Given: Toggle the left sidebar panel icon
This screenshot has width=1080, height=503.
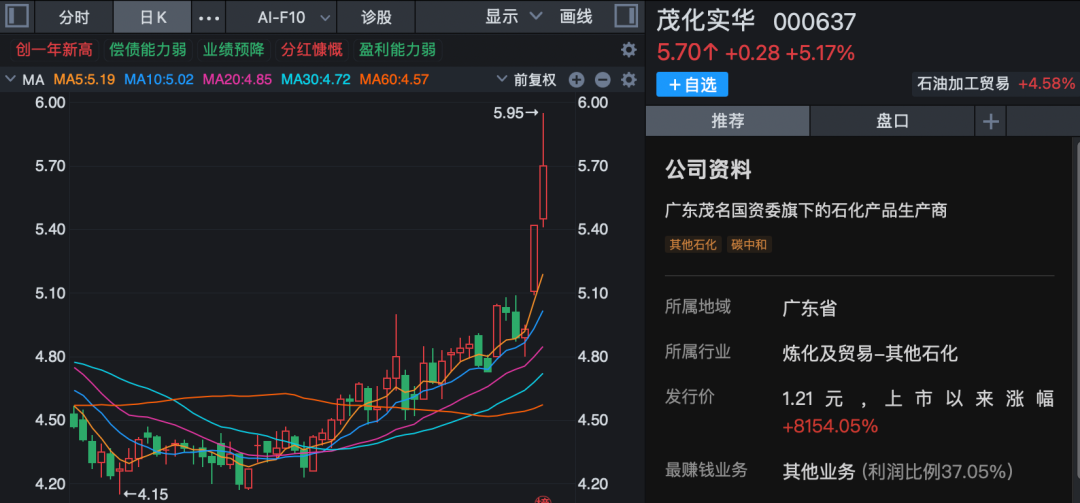Looking at the screenshot, I should click(18, 16).
